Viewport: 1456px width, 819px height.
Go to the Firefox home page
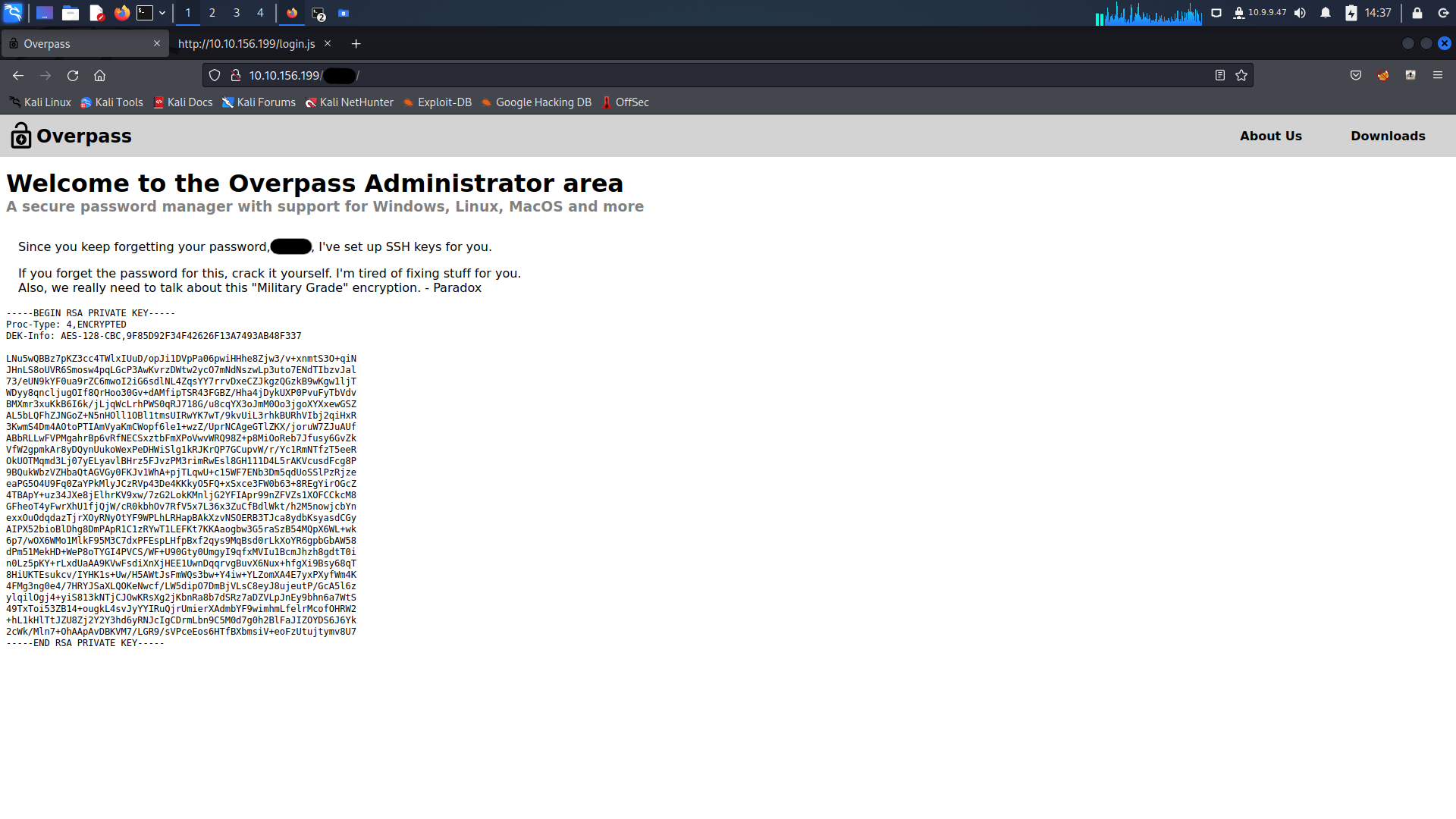coord(99,76)
